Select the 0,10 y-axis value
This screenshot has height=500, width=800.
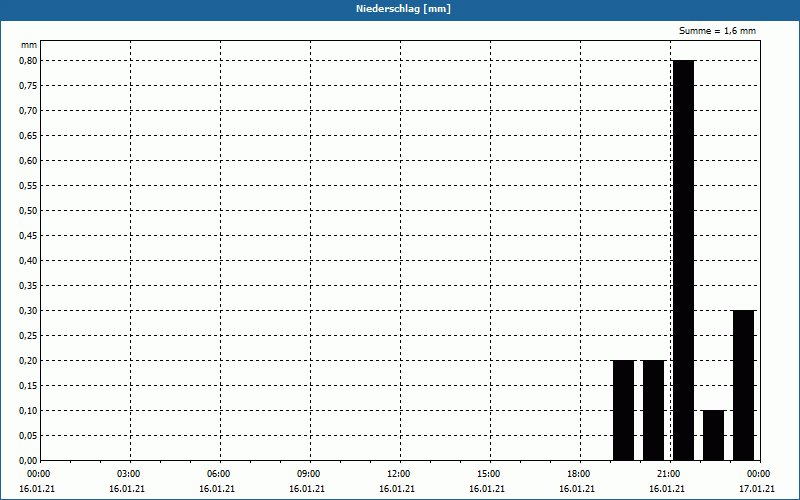pos(28,411)
